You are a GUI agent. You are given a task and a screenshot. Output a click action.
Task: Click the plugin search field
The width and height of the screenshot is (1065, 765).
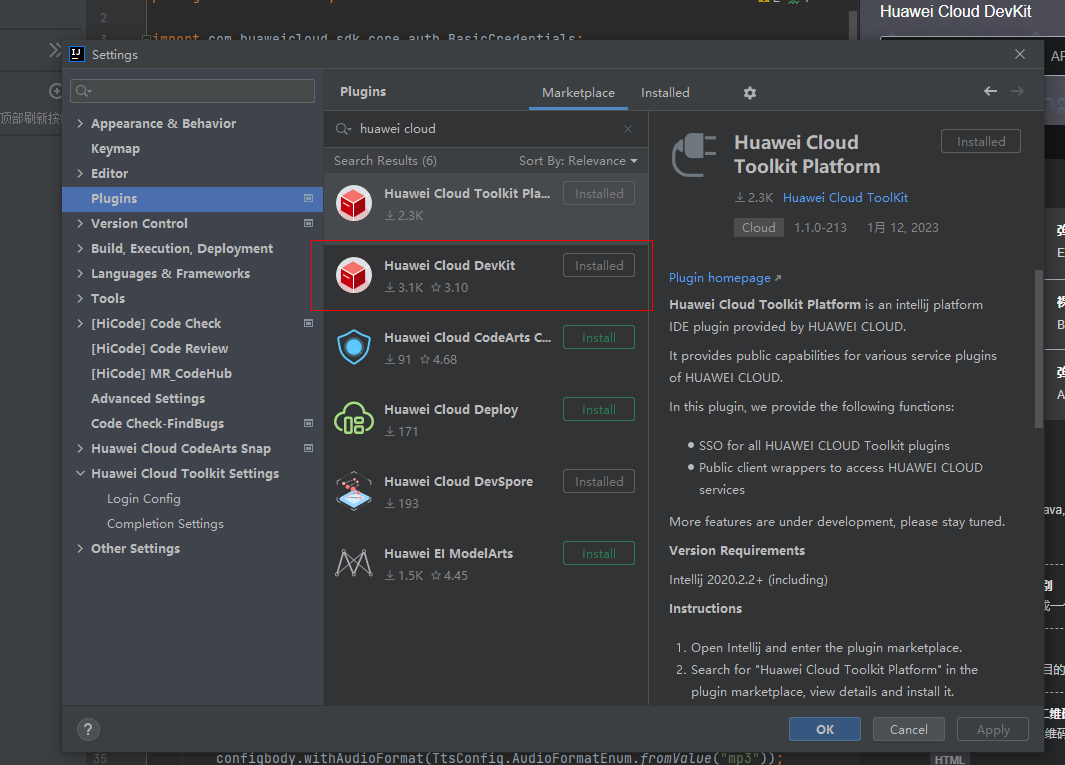point(486,129)
